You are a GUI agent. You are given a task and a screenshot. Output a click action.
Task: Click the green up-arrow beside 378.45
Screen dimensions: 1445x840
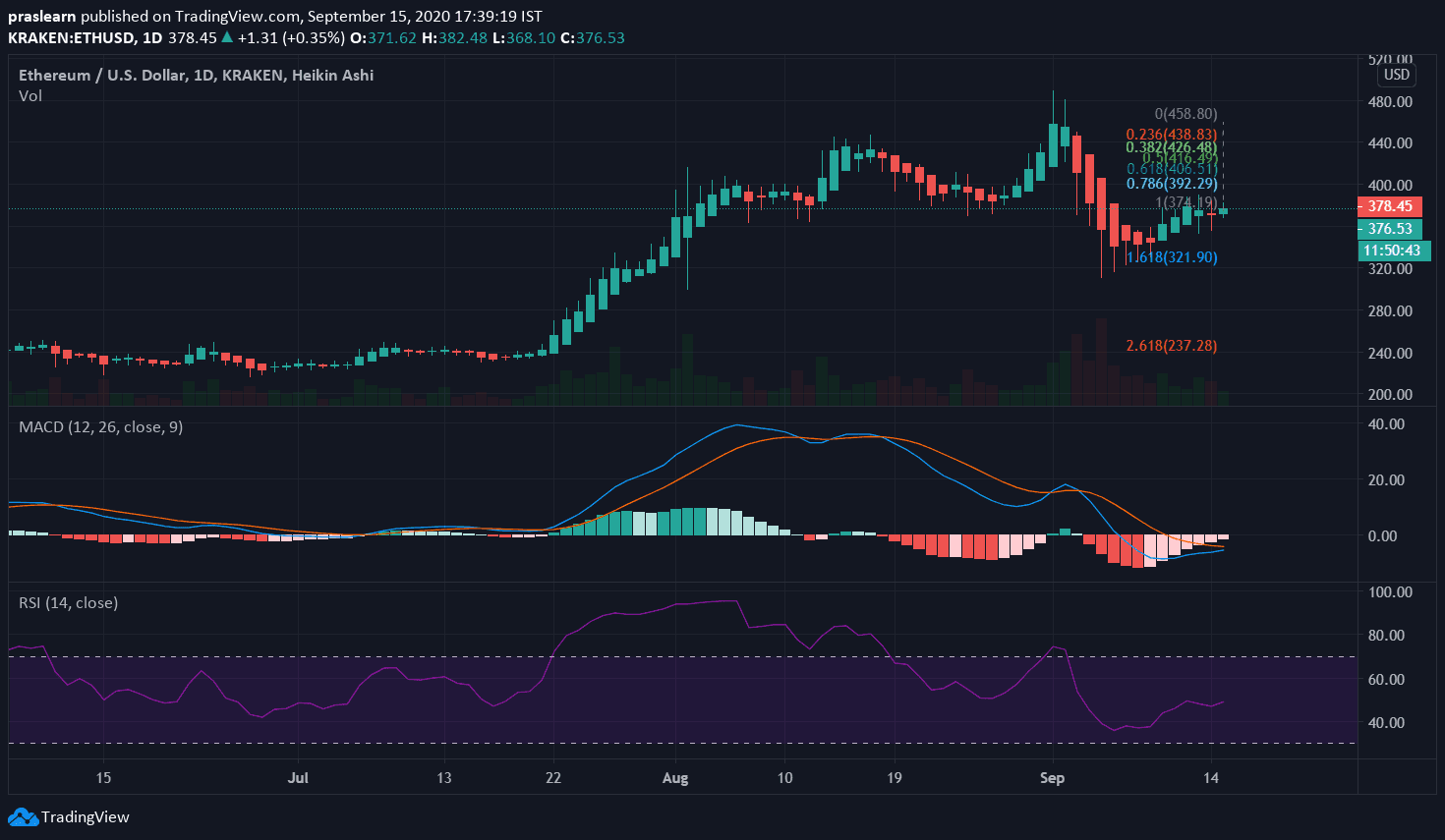point(227,37)
